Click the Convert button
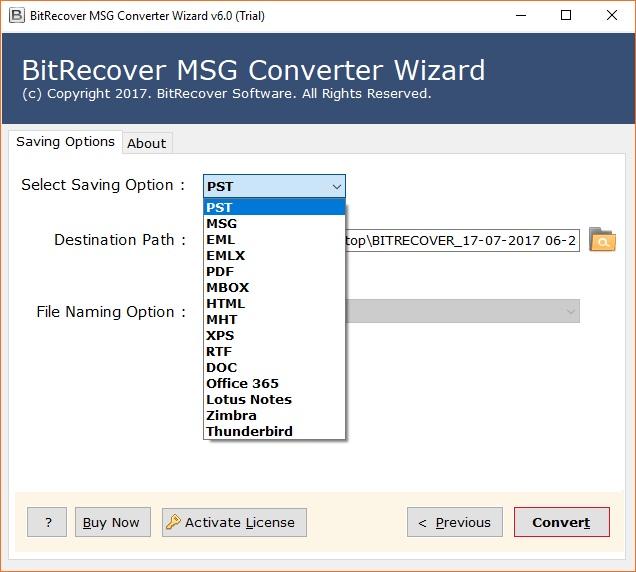 [561, 522]
